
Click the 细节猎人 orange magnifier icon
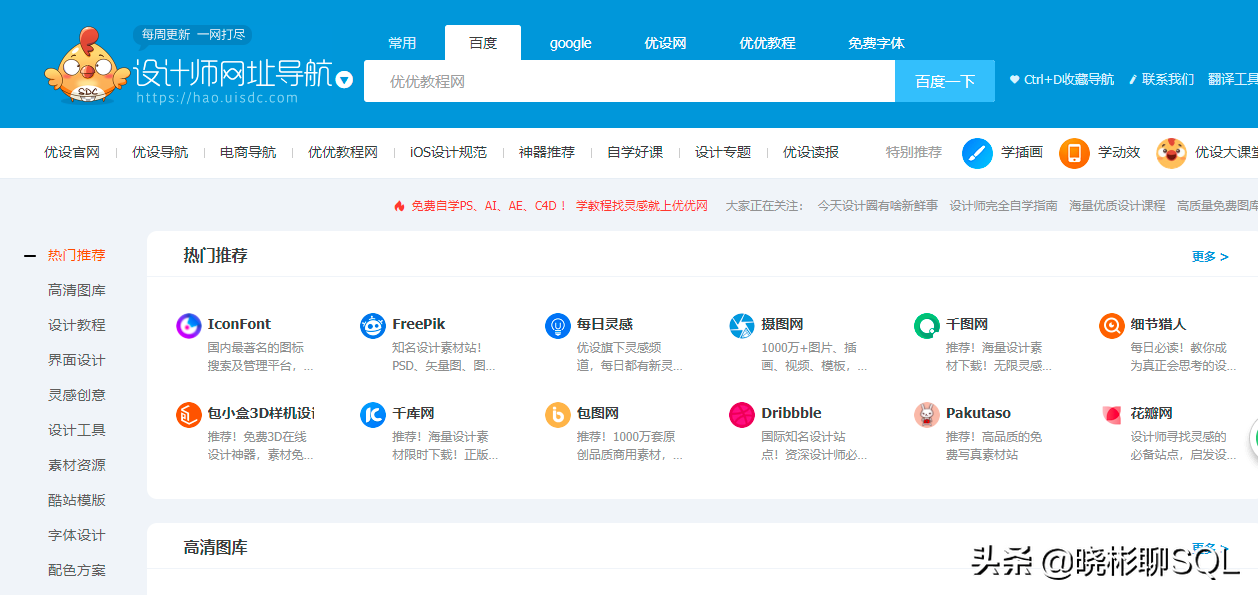(x=1111, y=325)
